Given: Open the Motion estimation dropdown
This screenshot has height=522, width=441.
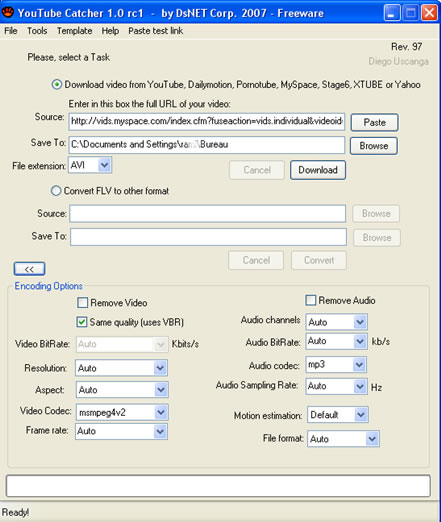Looking at the screenshot, I should click(x=361, y=415).
